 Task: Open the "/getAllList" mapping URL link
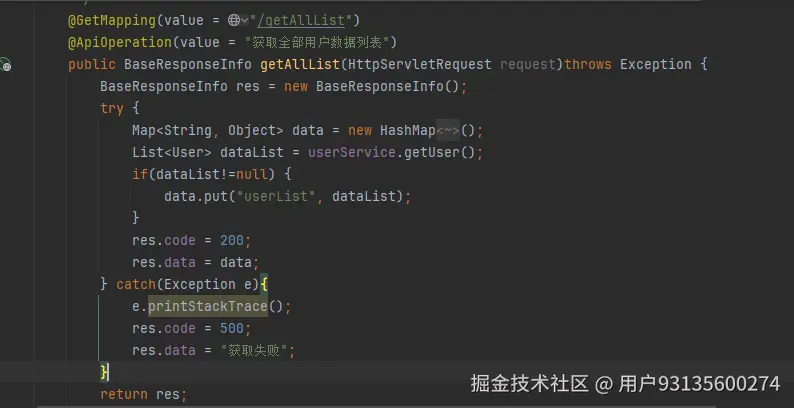coord(301,20)
